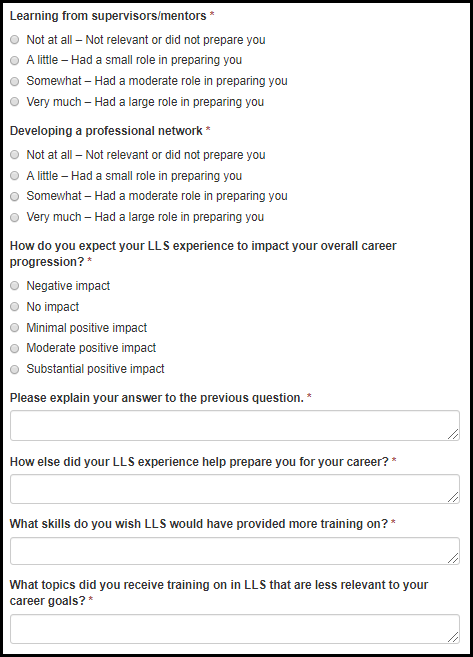
Task: Select 'Not at all' under Developing a professional network
Action: [15, 155]
